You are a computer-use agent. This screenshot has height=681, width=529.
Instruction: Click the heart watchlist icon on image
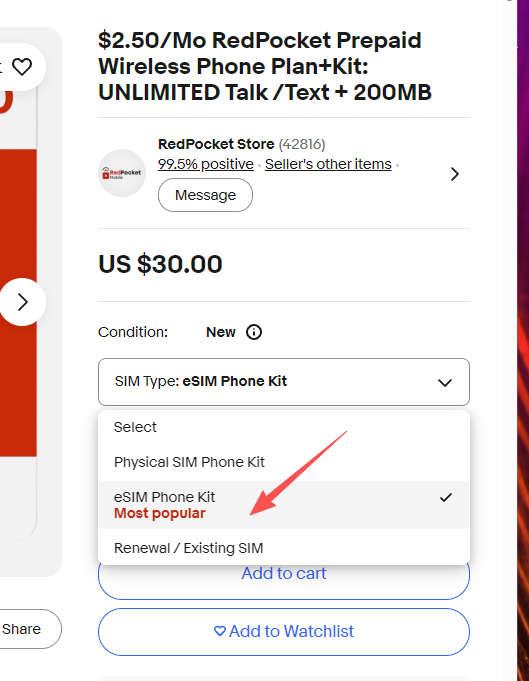point(22,67)
